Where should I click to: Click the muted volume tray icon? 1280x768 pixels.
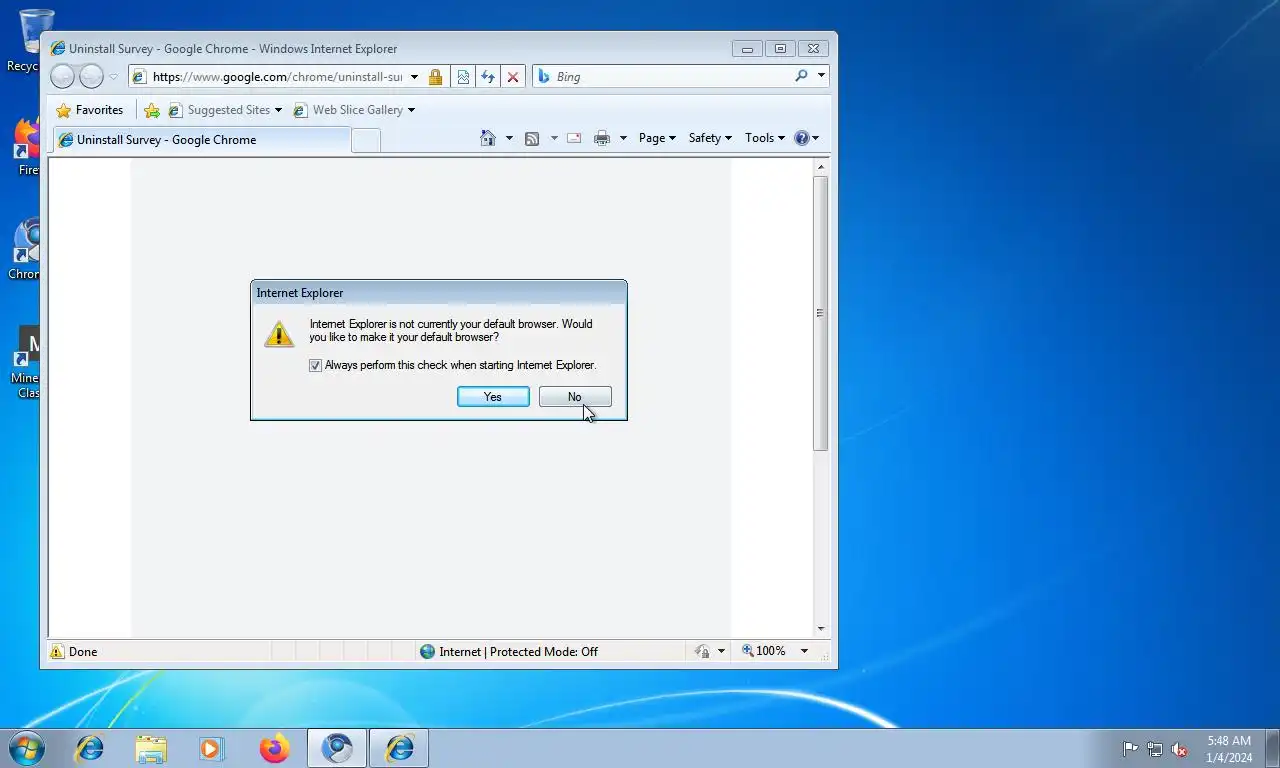[1180, 749]
